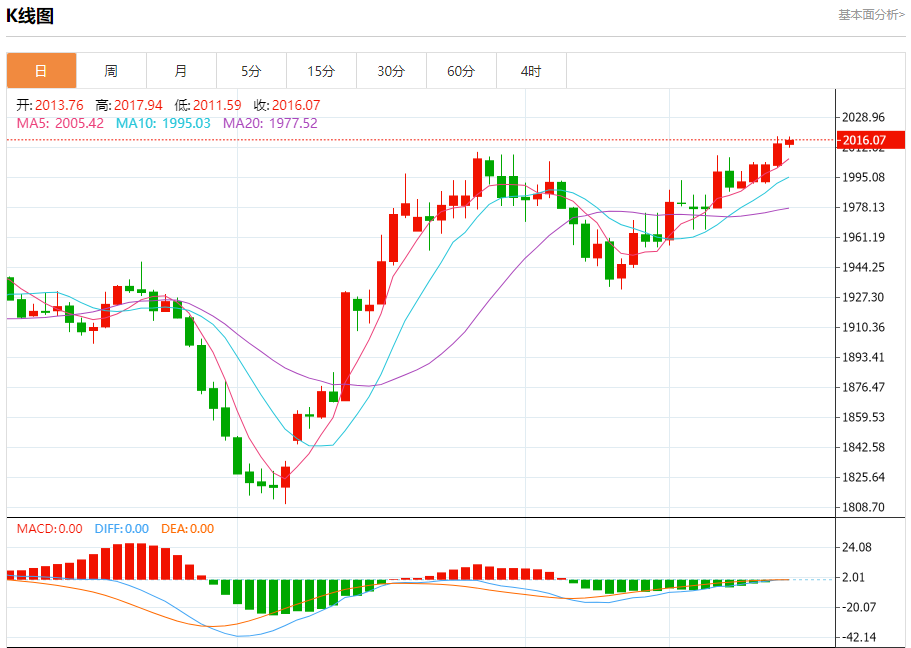Open the 基本面分析 link
The image size is (911, 648).
click(871, 15)
